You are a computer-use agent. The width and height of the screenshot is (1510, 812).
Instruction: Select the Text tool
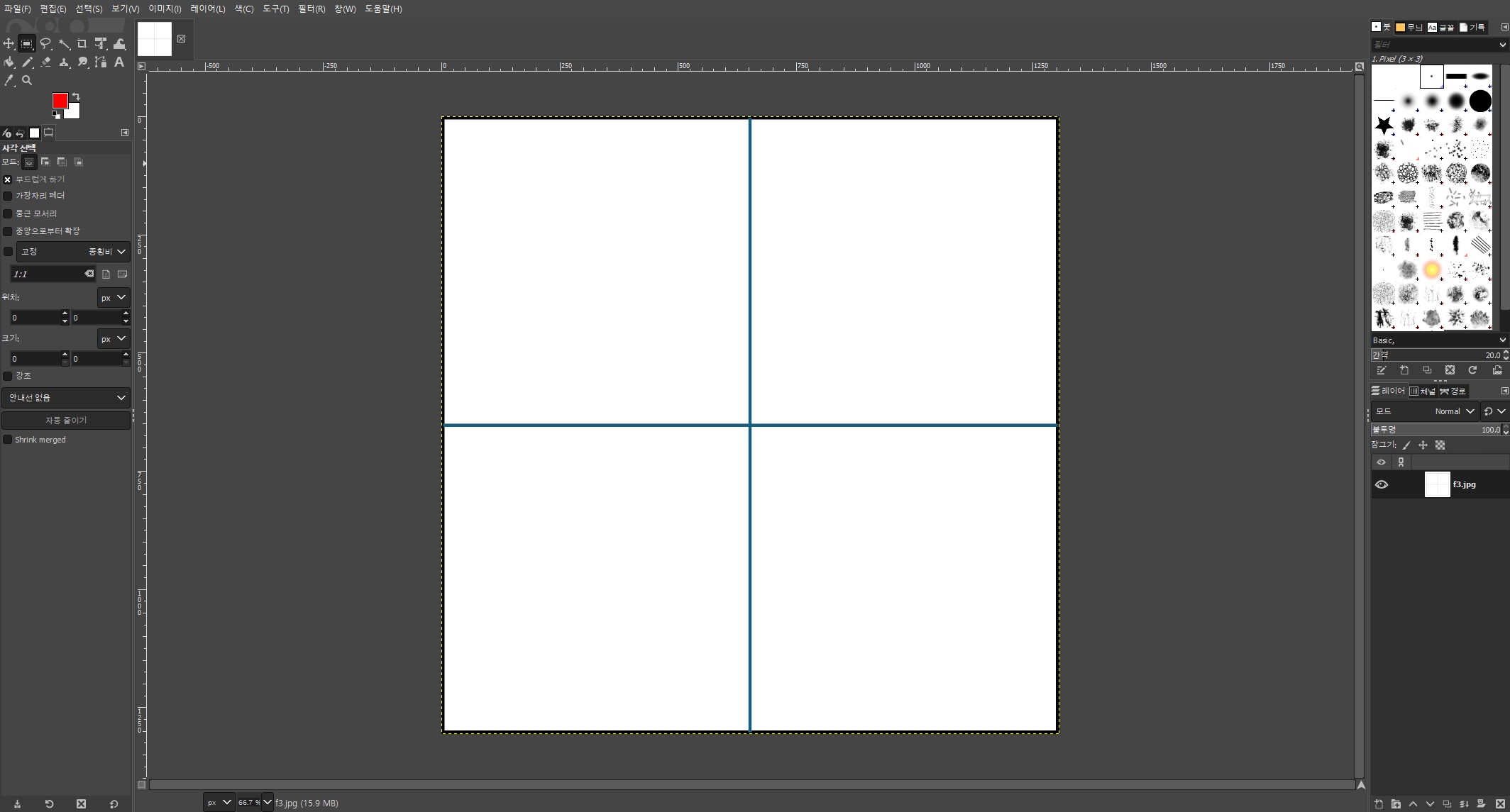(119, 62)
